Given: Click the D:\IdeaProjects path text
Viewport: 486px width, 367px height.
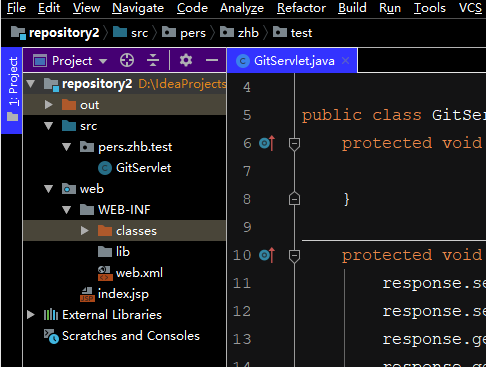Looking at the screenshot, I should pyautogui.click(x=182, y=84).
